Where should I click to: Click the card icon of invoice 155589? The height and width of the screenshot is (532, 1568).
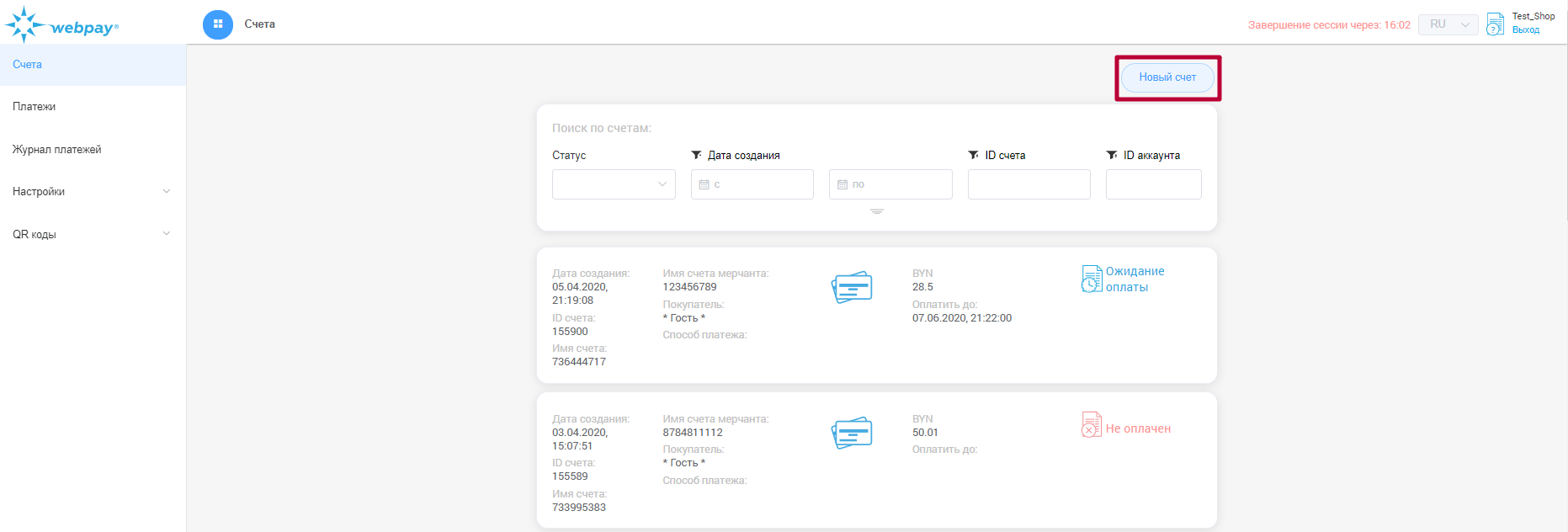852,433
